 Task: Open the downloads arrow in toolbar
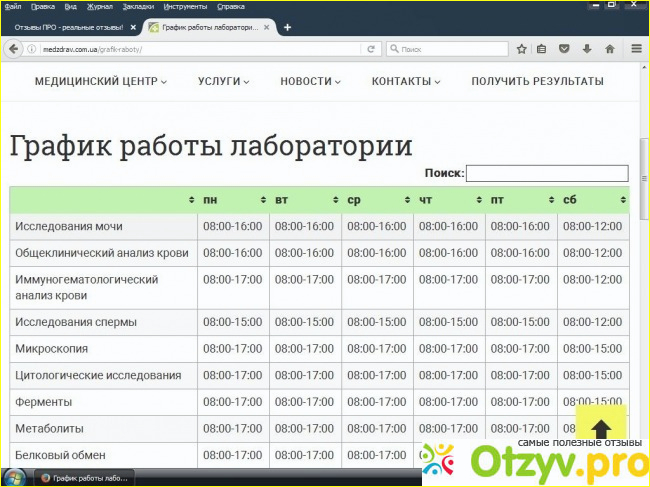tap(587, 48)
